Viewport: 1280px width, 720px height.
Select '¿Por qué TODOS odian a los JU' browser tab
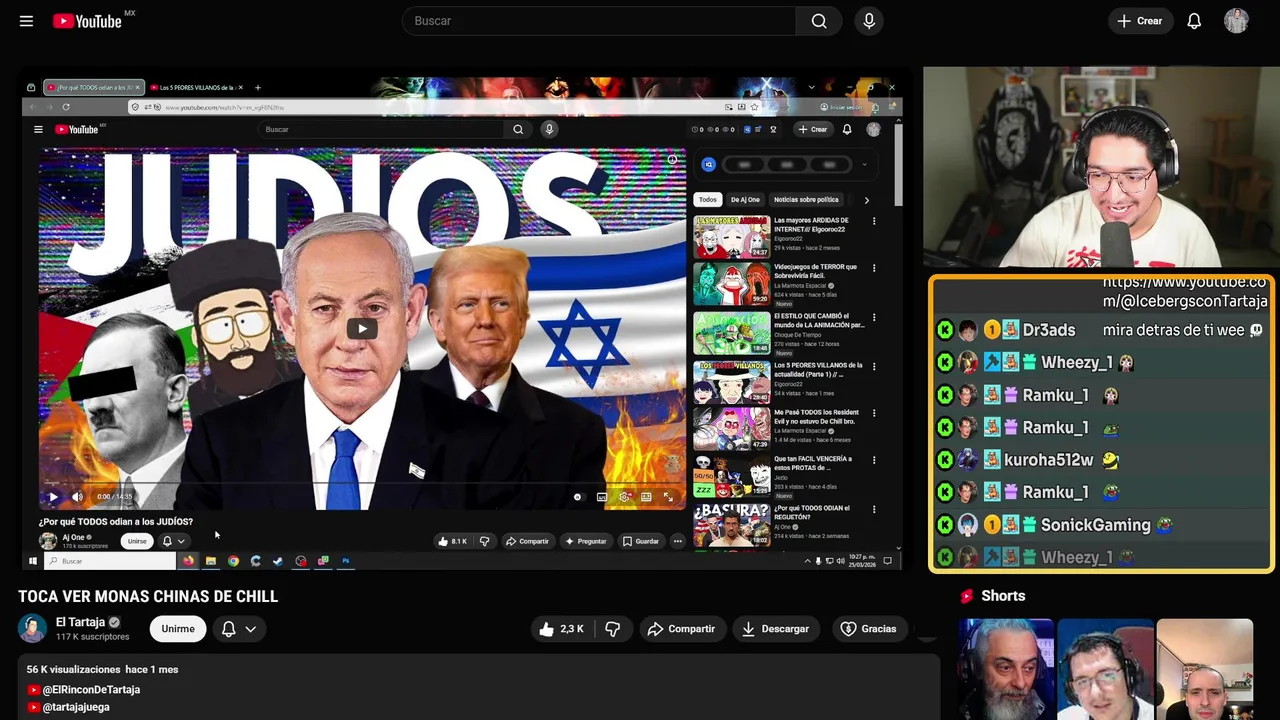coord(94,88)
